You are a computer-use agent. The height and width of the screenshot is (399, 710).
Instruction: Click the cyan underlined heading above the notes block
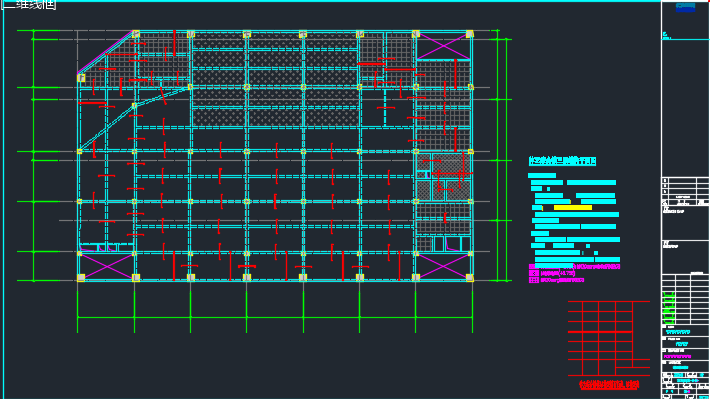(x=562, y=161)
